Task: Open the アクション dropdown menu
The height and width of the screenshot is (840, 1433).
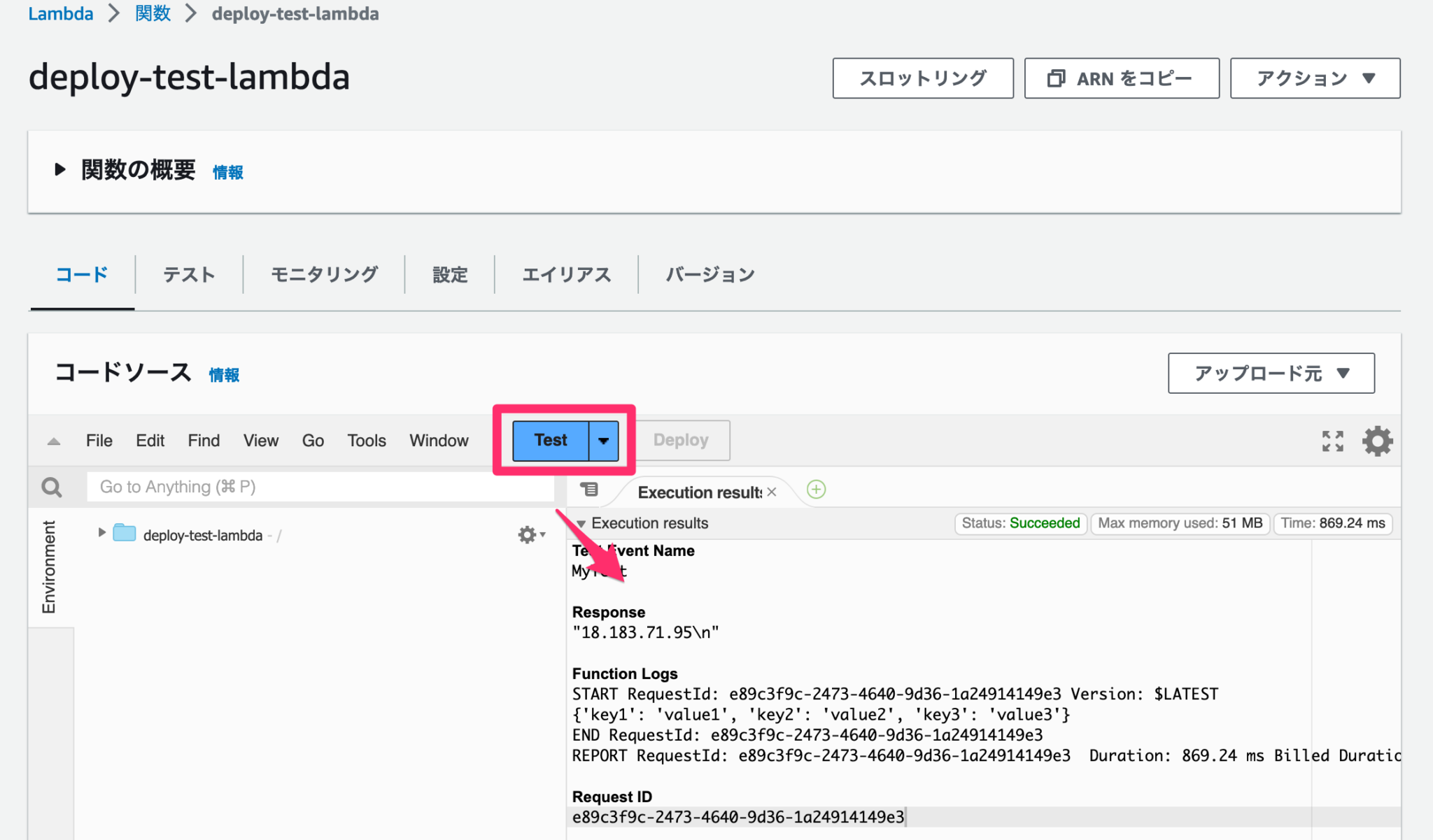Action: coord(1315,78)
